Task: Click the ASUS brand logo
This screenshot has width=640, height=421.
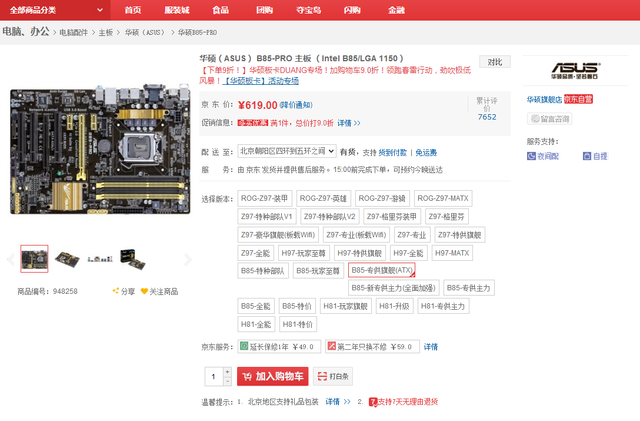Action: [x=576, y=70]
